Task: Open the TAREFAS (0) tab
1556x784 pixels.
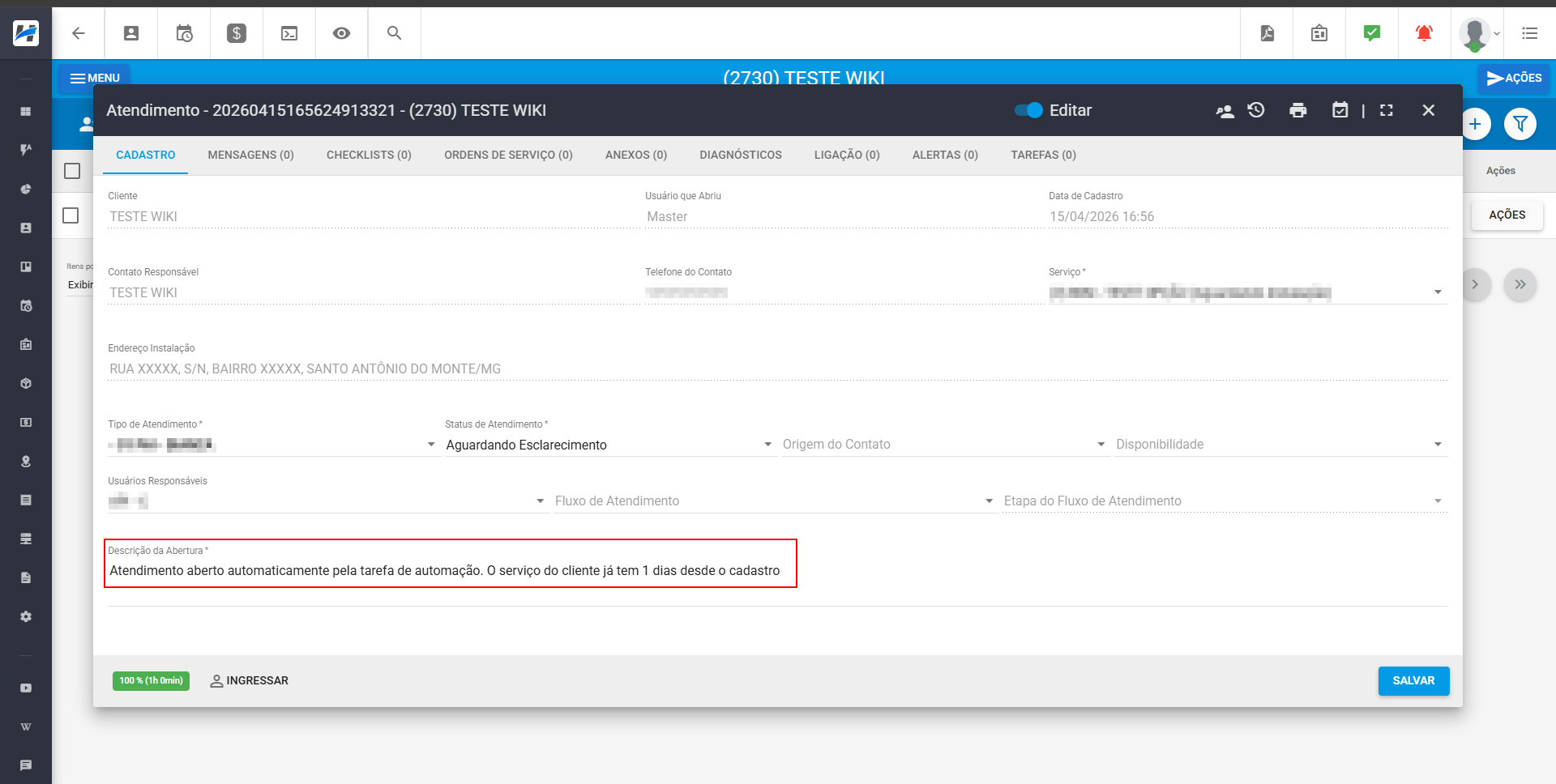Action: [x=1043, y=155]
